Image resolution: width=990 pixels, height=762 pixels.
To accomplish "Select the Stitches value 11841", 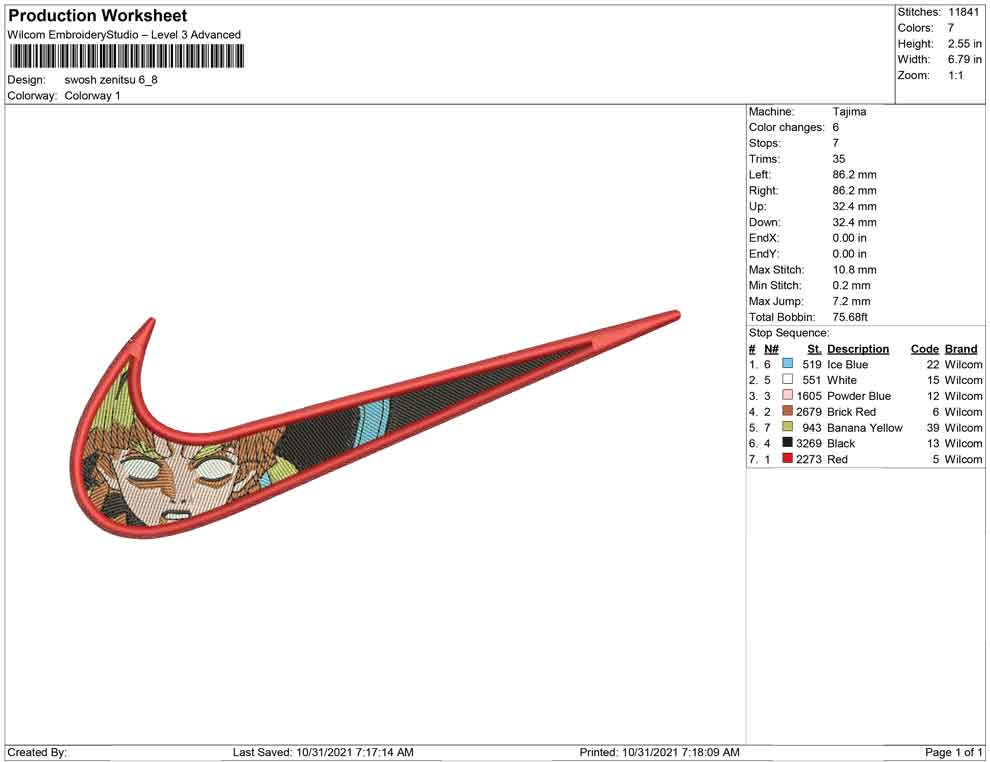I will tap(963, 12).
